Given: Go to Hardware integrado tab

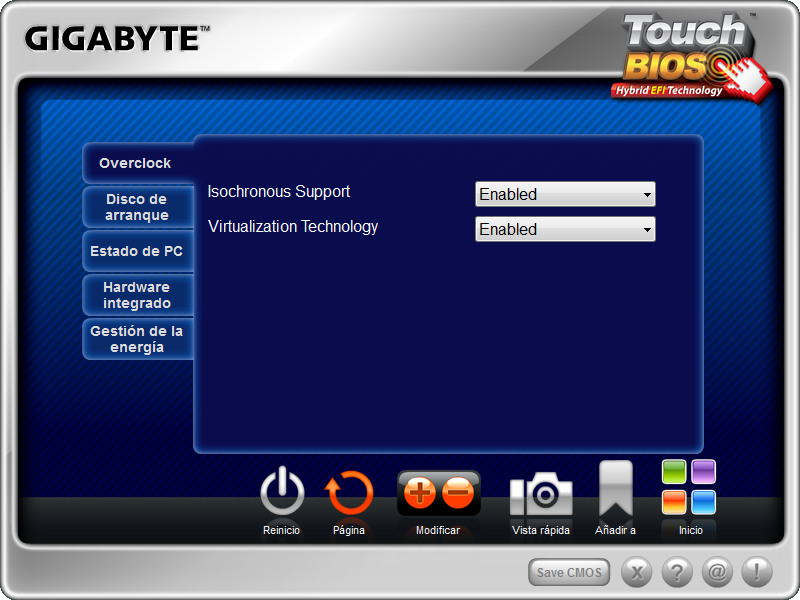Looking at the screenshot, I should pyautogui.click(x=137, y=295).
